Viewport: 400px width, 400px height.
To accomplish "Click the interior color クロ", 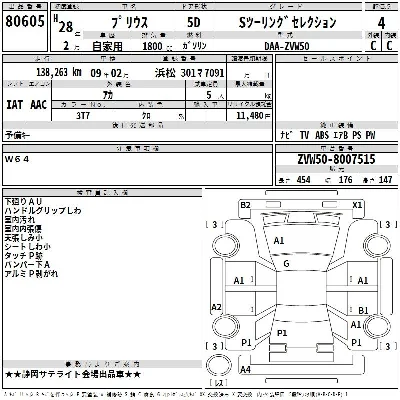I will tap(146, 115).
